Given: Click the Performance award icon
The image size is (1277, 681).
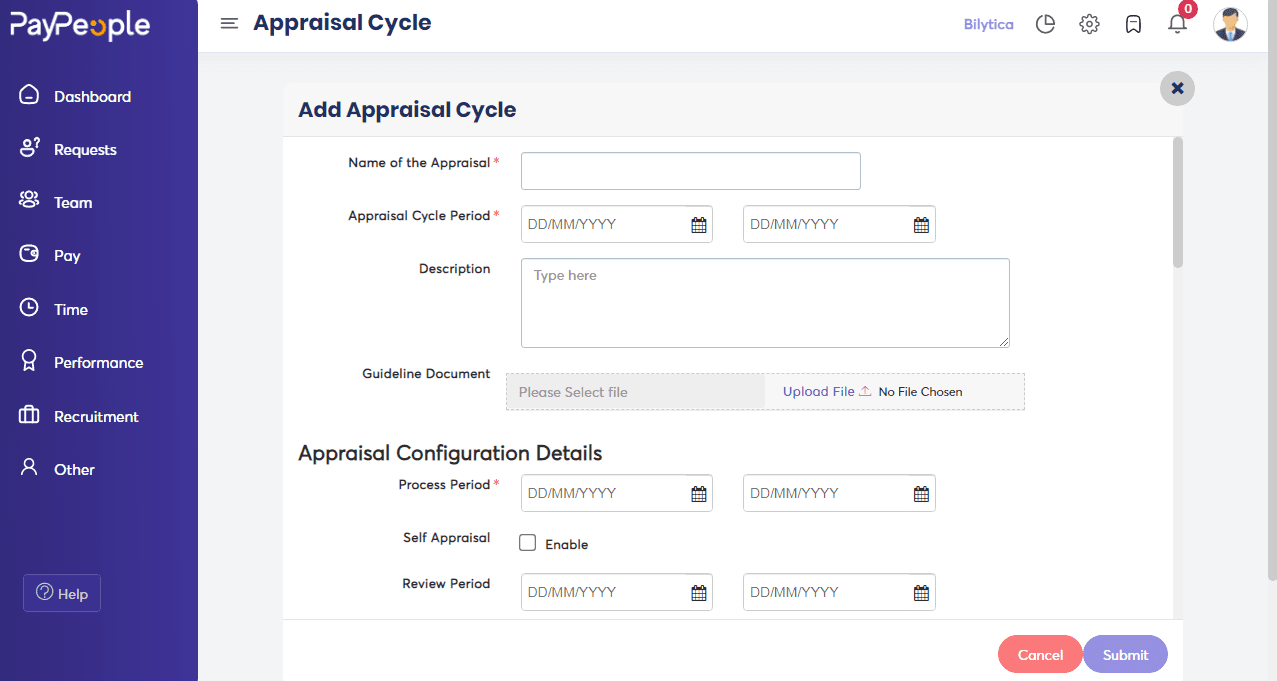Looking at the screenshot, I should pos(29,361).
